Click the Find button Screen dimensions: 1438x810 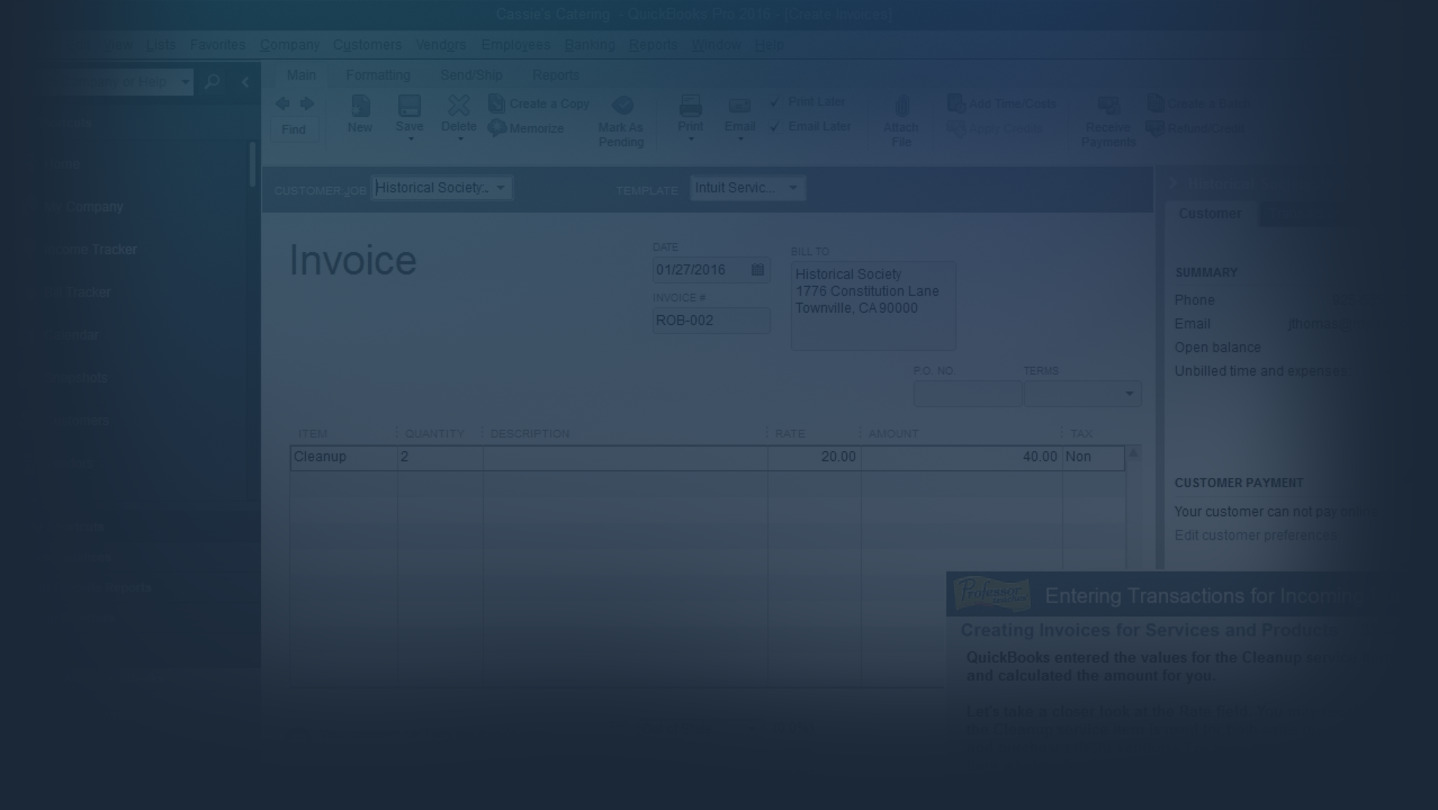pos(294,129)
